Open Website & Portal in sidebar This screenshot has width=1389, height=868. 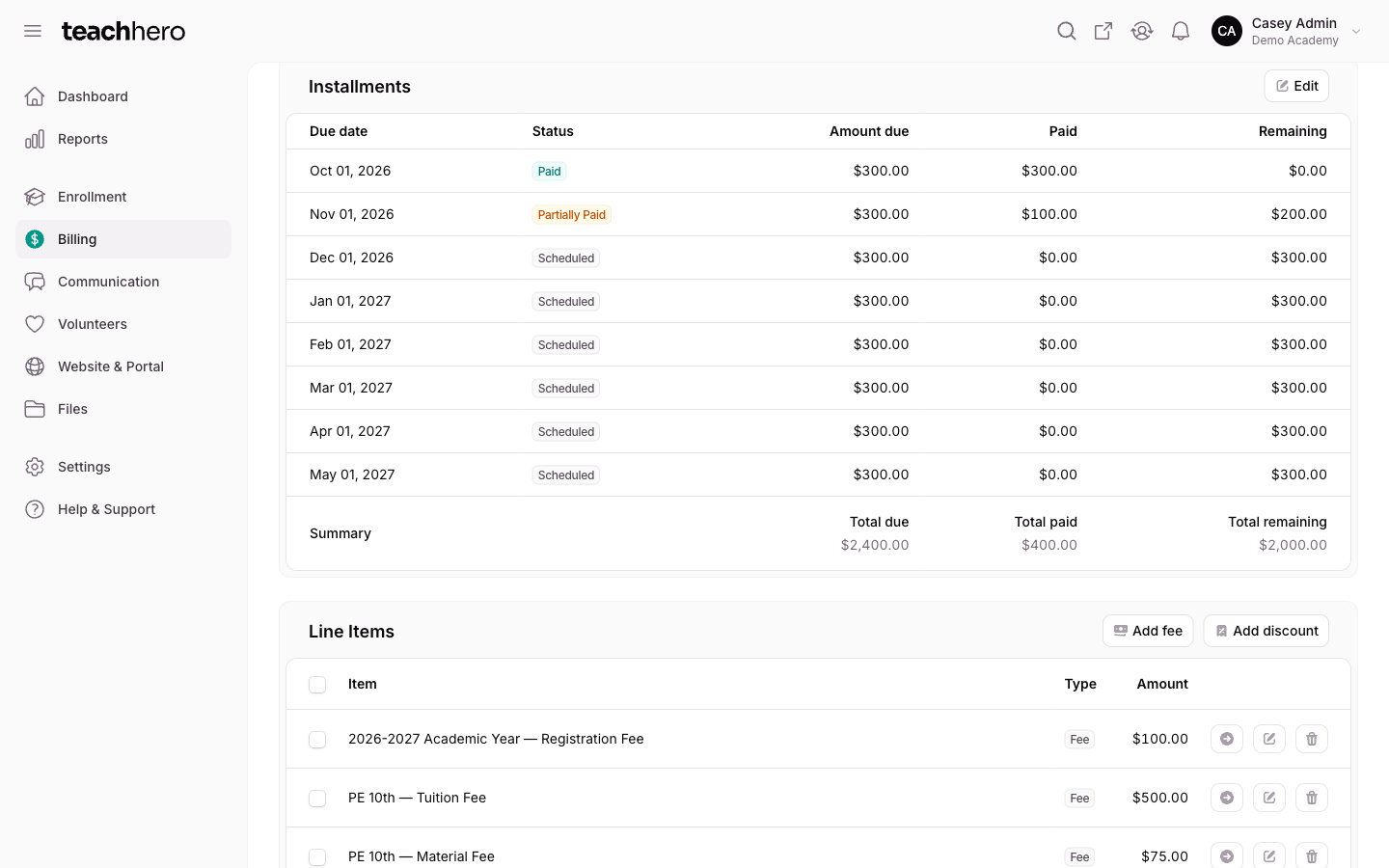[123, 366]
